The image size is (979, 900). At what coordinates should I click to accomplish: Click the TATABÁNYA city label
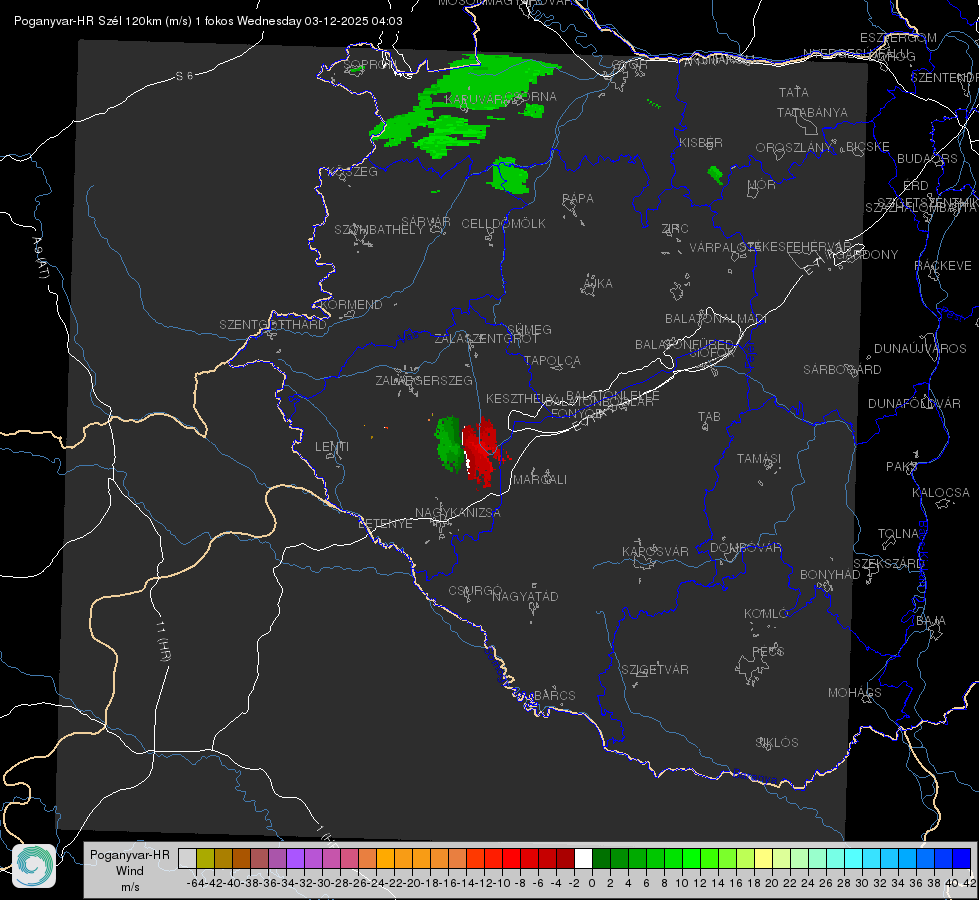tap(812, 112)
